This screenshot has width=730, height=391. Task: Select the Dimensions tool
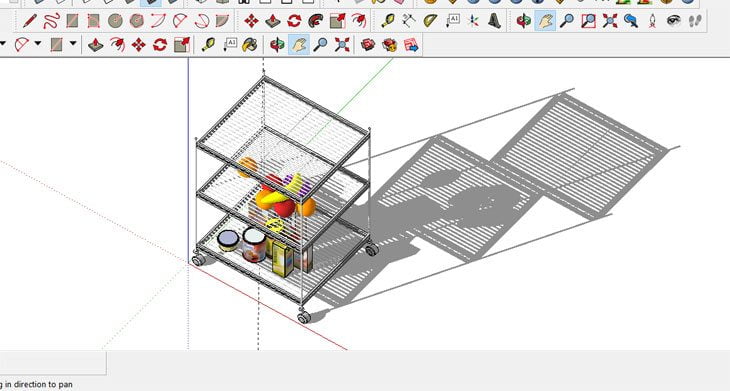pos(409,21)
